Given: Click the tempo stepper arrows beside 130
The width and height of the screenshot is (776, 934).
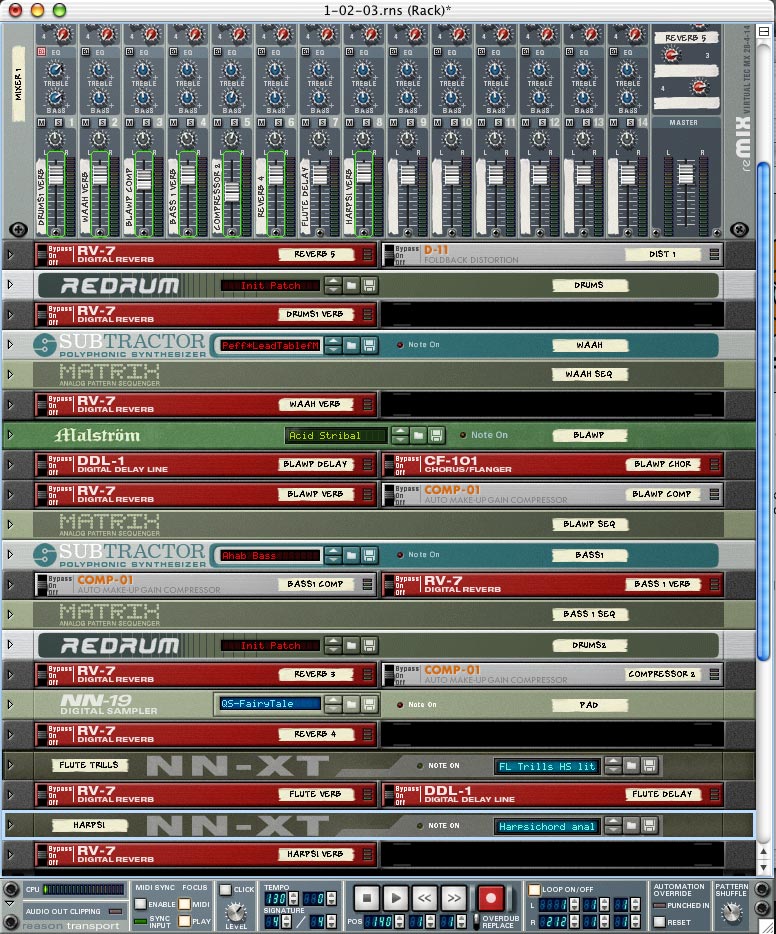Looking at the screenshot, I should click(x=293, y=898).
